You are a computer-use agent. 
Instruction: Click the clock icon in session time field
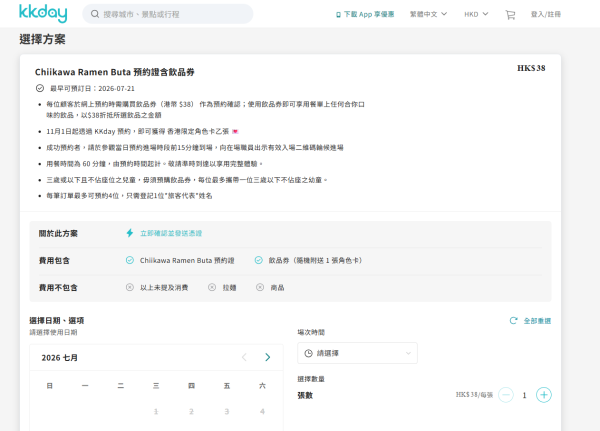(x=308, y=353)
